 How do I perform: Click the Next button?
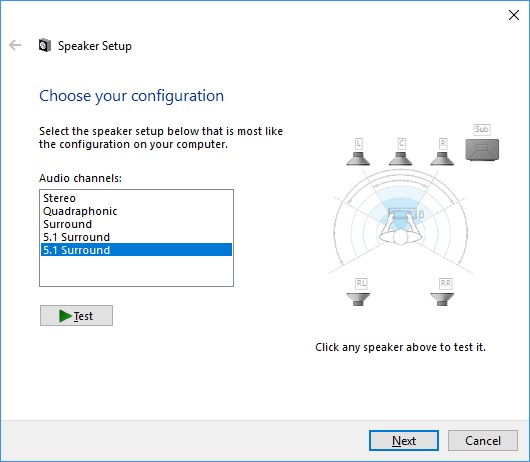pos(404,441)
